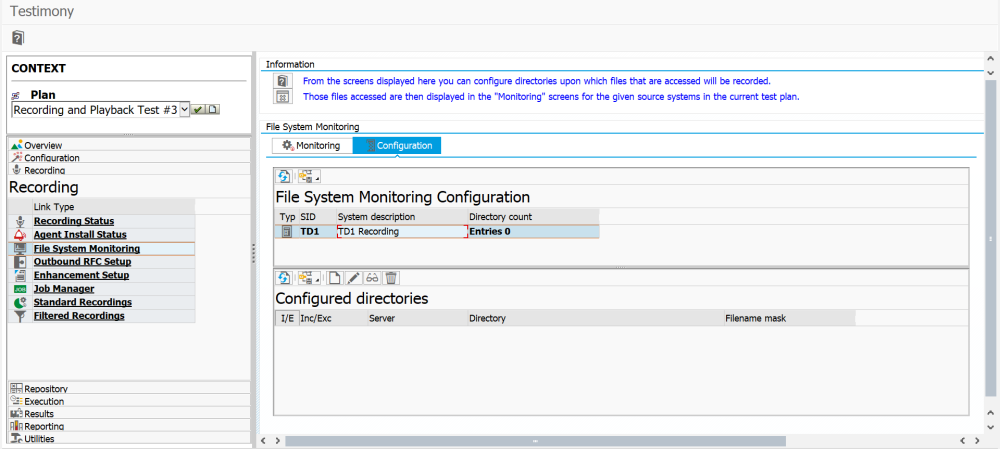Open layout menu in Configured directories toolbar
The height and width of the screenshot is (449, 1000).
pyautogui.click(x=309, y=278)
